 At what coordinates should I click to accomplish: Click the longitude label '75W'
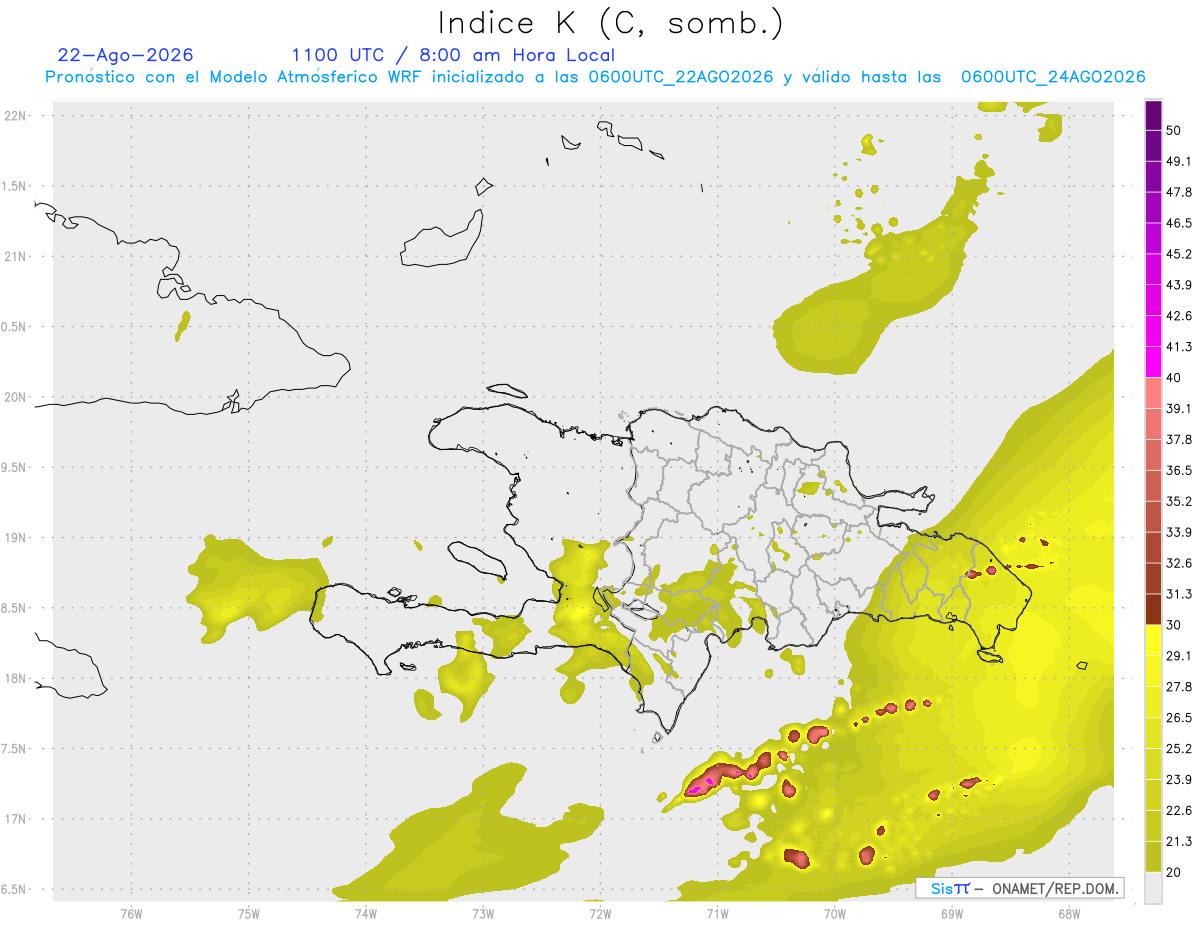coord(248,913)
